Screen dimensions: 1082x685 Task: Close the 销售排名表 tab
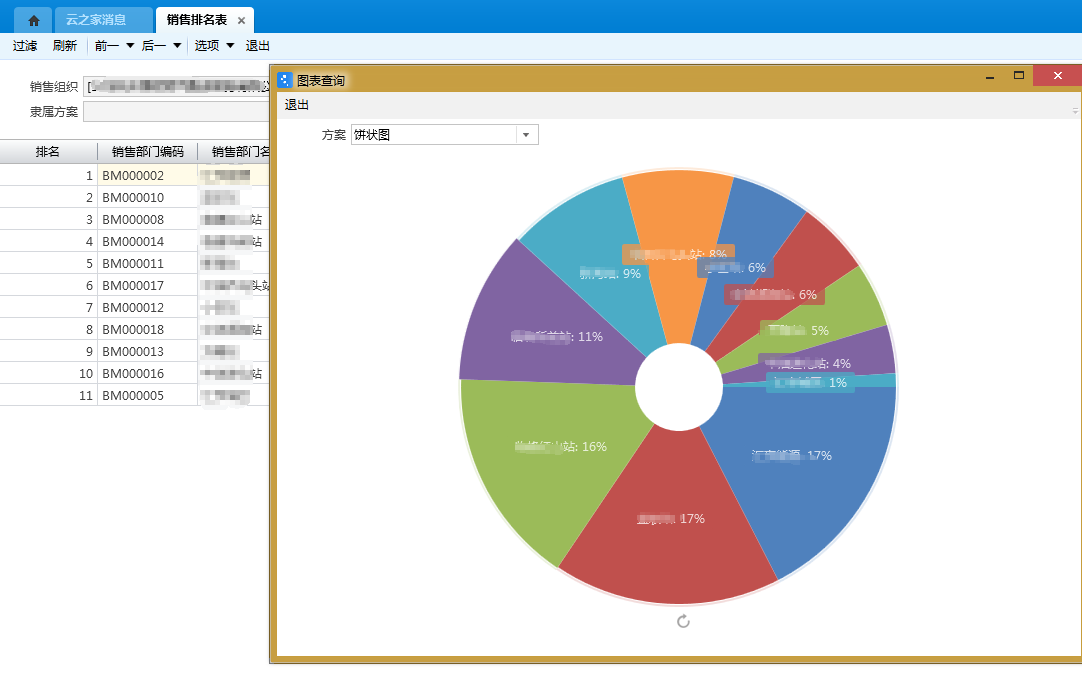[x=241, y=20]
